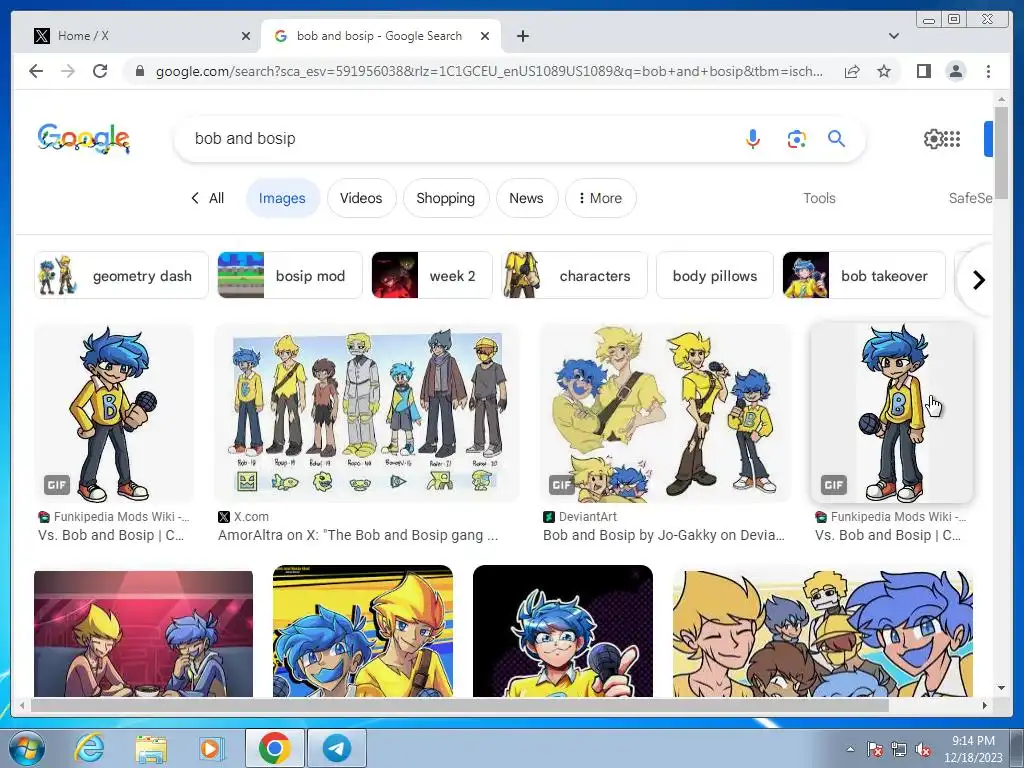Open the group faces collage image

click(x=823, y=633)
